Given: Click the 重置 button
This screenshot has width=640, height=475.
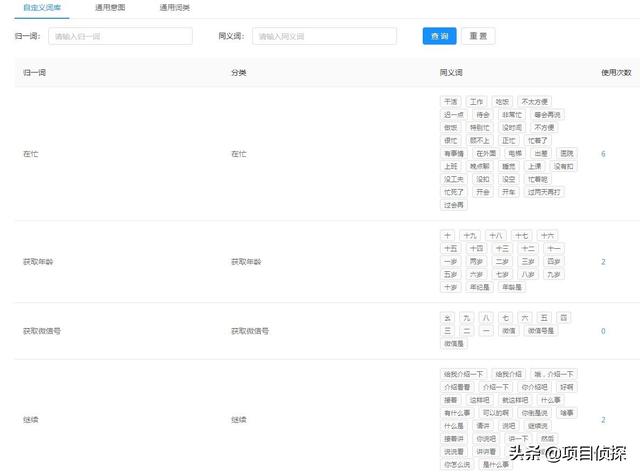Looking at the screenshot, I should (x=478, y=36).
